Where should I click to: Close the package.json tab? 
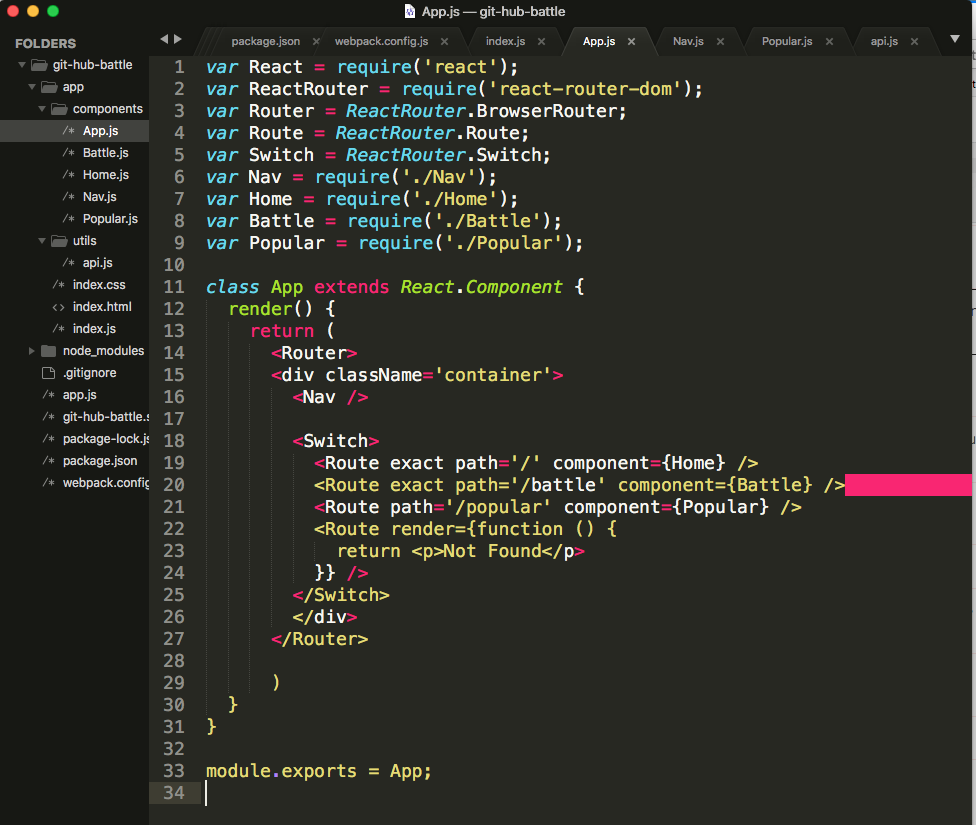(316, 41)
